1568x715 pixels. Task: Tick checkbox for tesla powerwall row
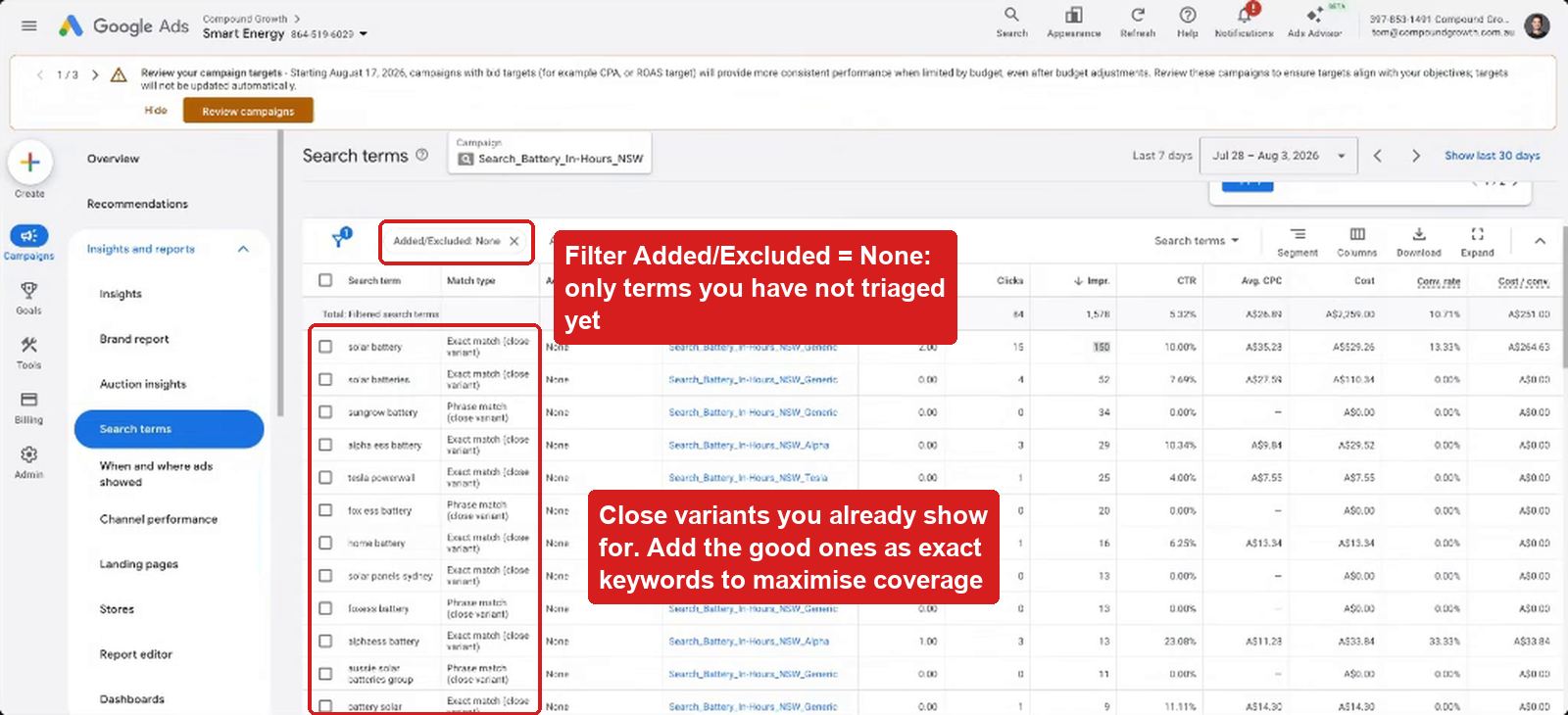325,478
